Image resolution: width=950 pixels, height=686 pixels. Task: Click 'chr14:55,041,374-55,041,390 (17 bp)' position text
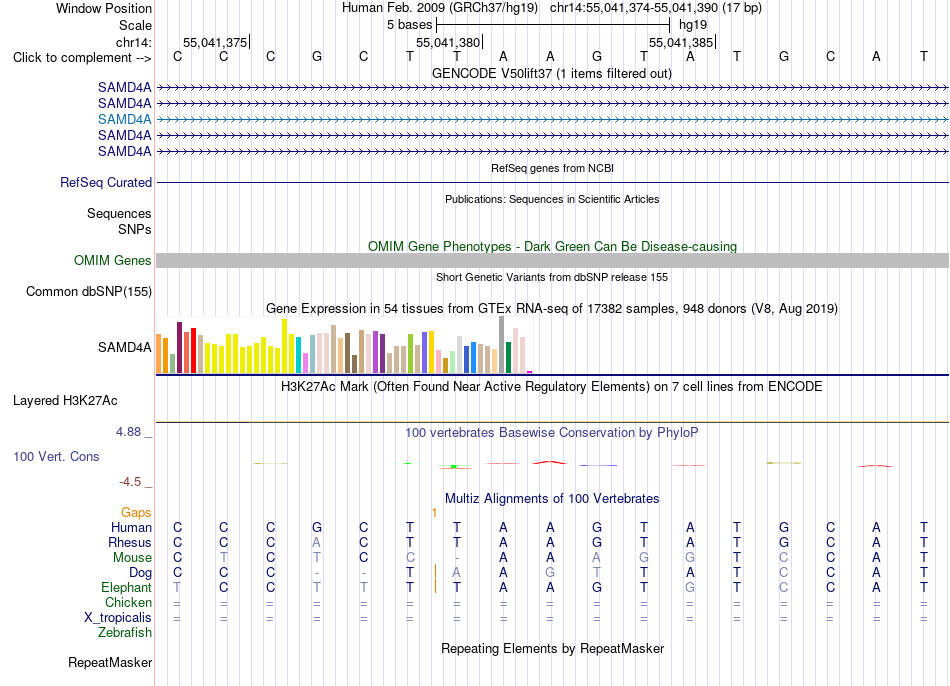(x=656, y=8)
